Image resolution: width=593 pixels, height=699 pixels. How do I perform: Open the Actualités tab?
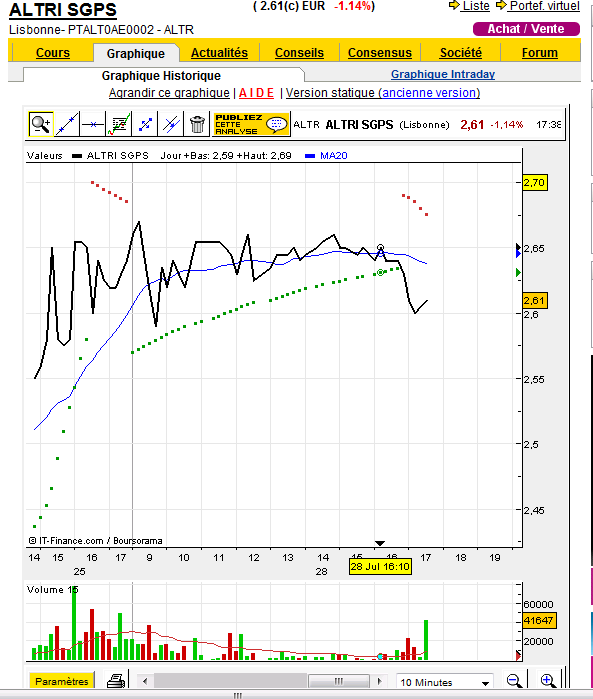point(219,53)
